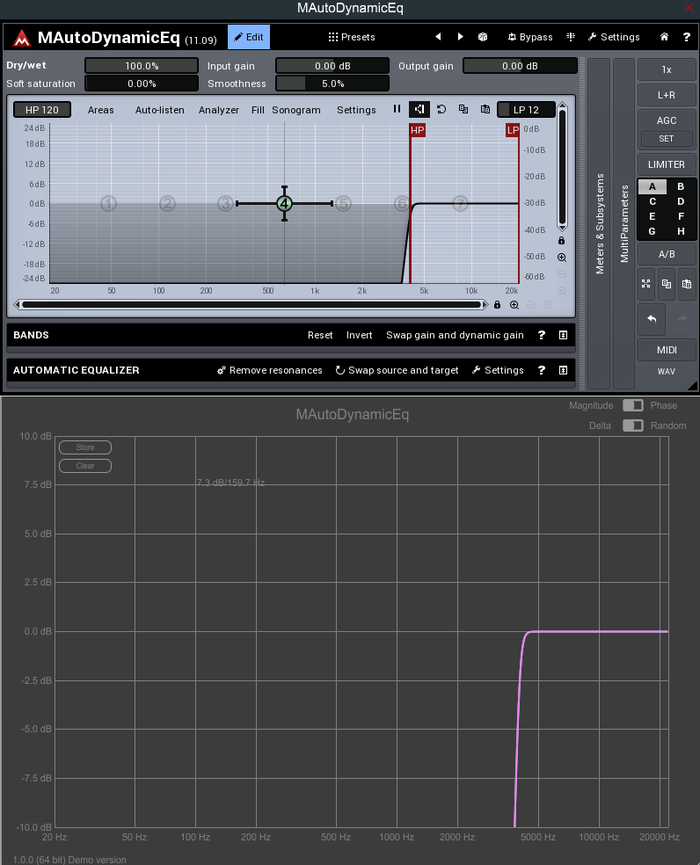Open the help question mark in header
This screenshot has height=865, width=700.
point(686,37)
